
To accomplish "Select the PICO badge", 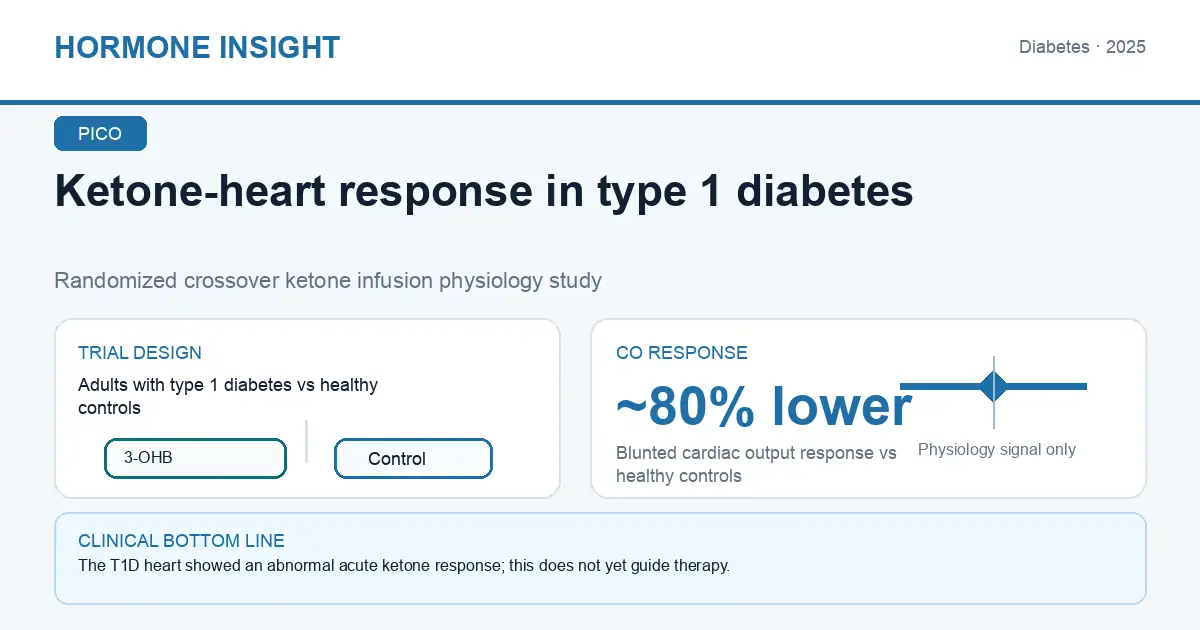I will [x=100, y=134].
